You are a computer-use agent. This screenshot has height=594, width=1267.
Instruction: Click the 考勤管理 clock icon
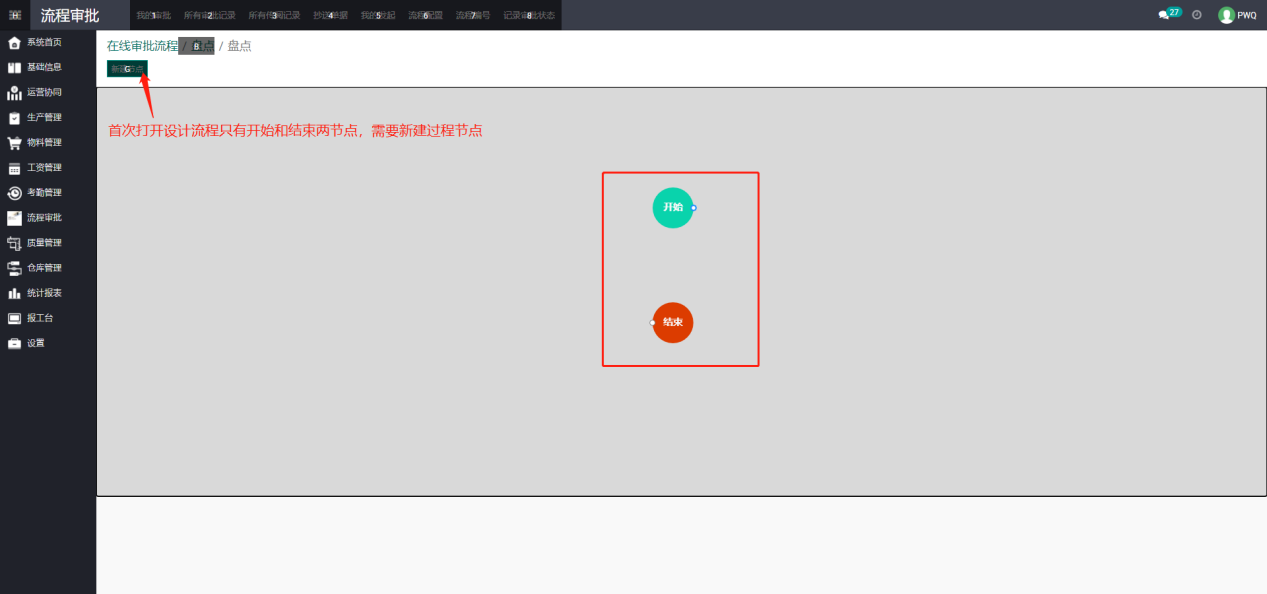pyautogui.click(x=14, y=193)
